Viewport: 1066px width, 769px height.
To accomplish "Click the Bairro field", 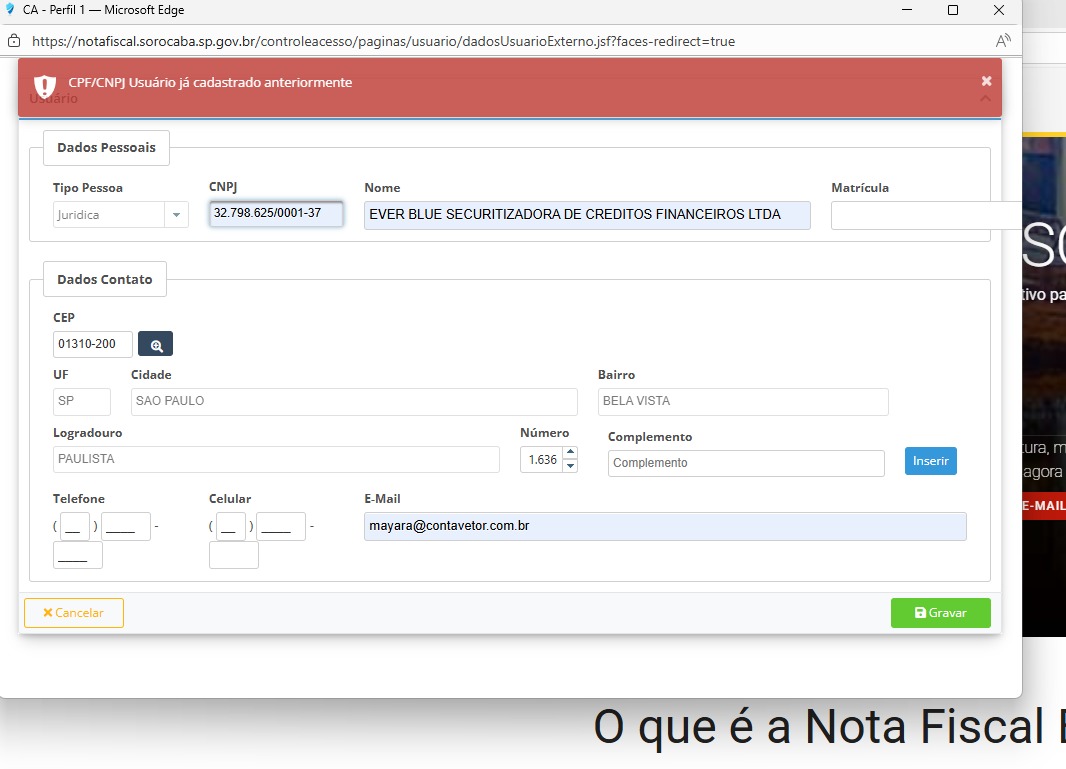I will 743,402.
